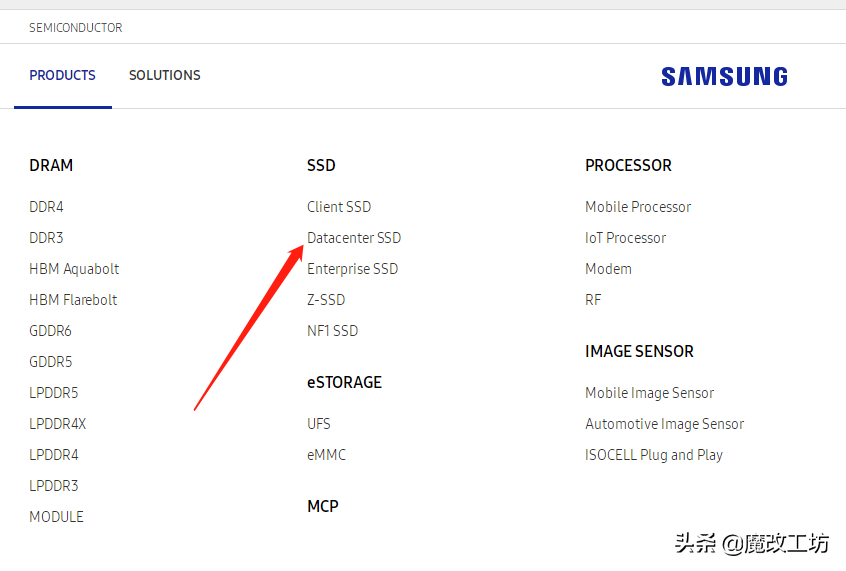Select Client SSD under SSD
This screenshot has width=846, height=571.
pos(339,207)
